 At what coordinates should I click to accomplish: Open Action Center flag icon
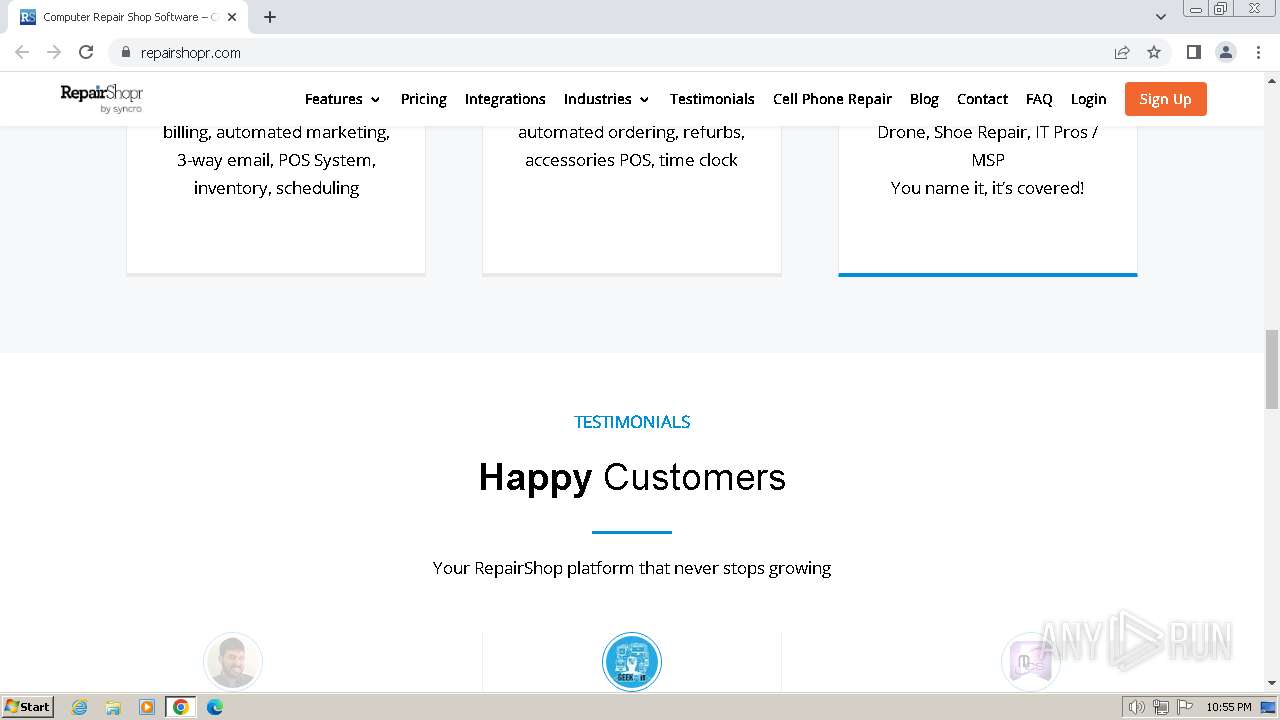coord(1184,707)
